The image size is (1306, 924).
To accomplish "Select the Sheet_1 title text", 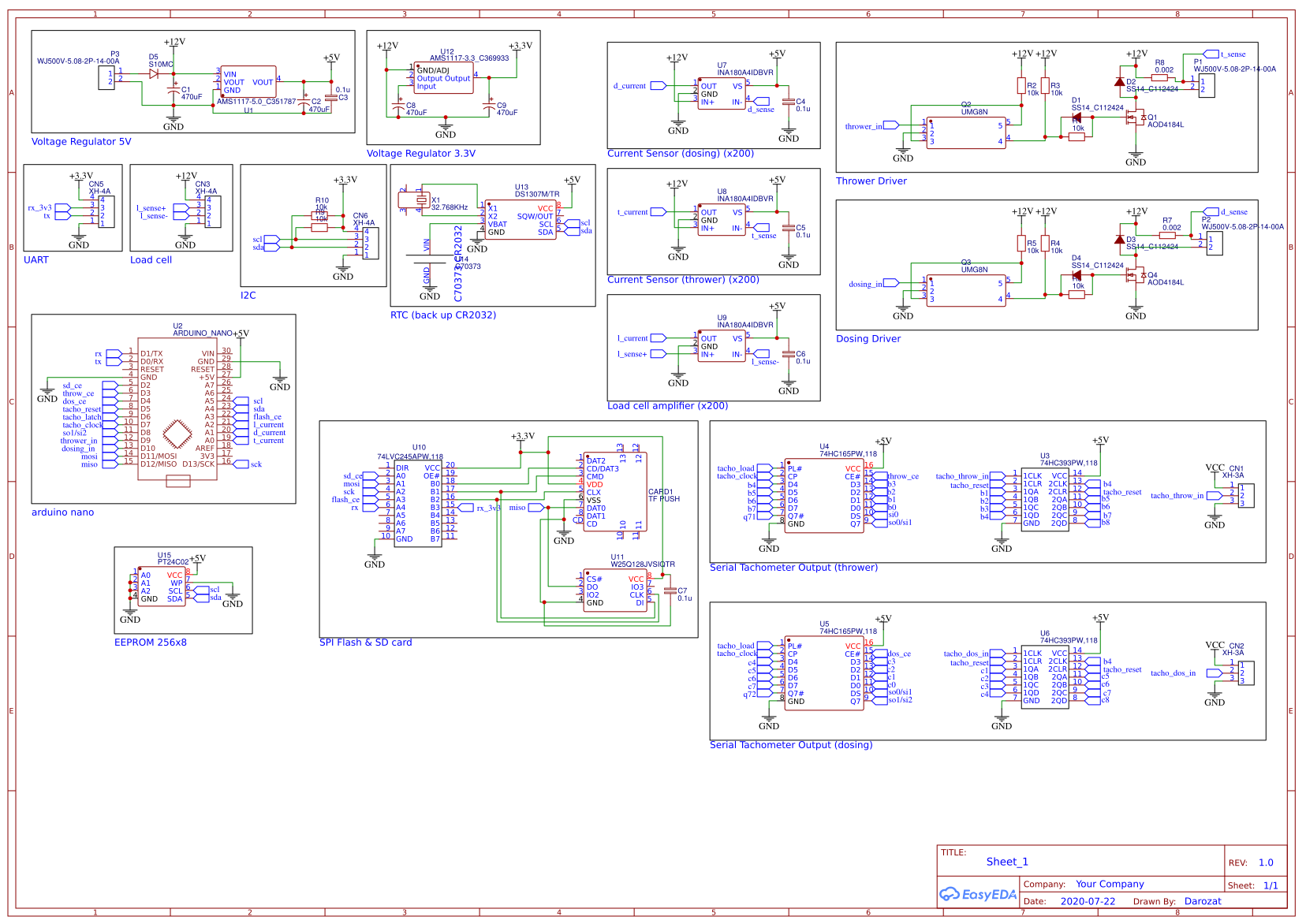I will pyautogui.click(x=1008, y=862).
